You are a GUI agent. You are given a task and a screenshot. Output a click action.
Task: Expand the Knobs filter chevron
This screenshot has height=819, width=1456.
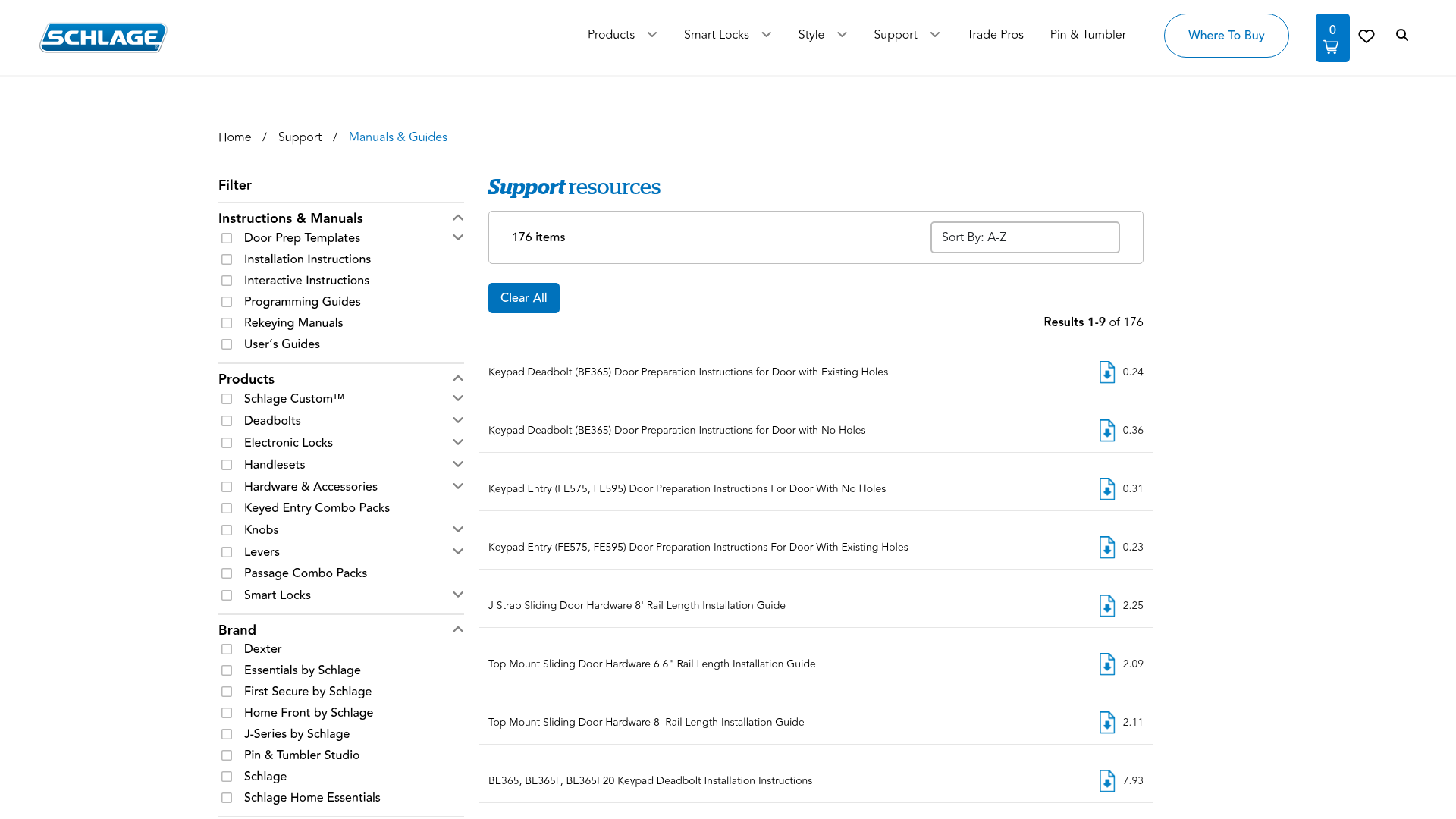tap(458, 529)
